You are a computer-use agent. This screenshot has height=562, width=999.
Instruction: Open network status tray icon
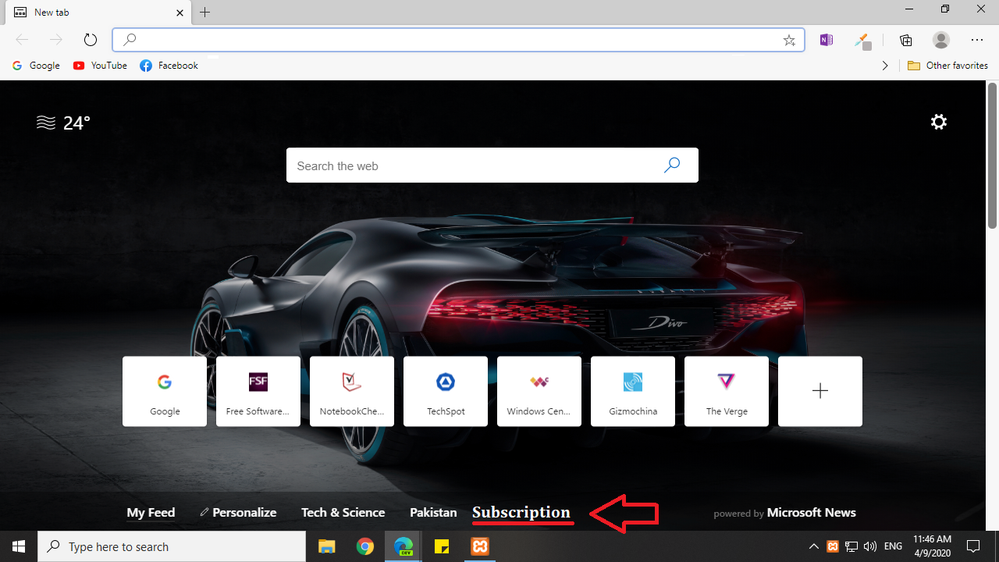pyautogui.click(x=851, y=547)
